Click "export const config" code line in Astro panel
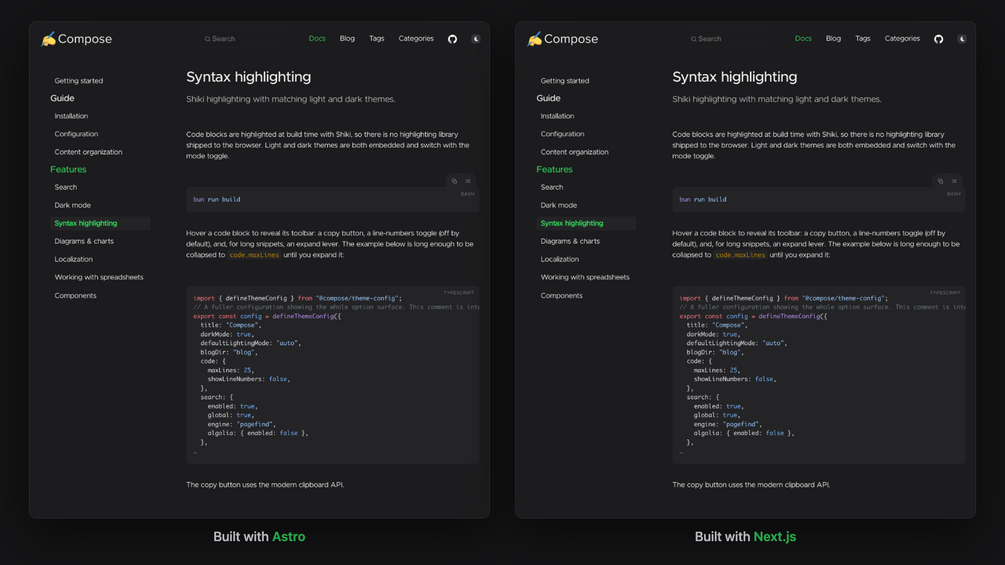The height and width of the screenshot is (565, 1005). click(x=267, y=316)
